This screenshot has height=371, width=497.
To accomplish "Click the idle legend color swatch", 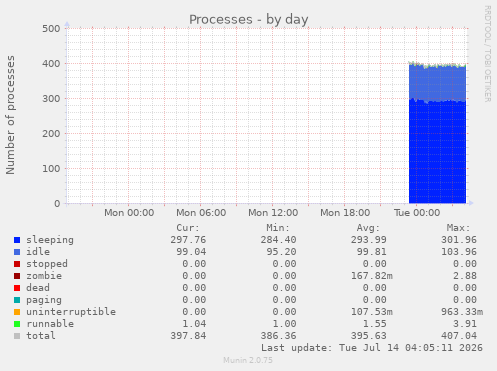I will click(x=17, y=252).
